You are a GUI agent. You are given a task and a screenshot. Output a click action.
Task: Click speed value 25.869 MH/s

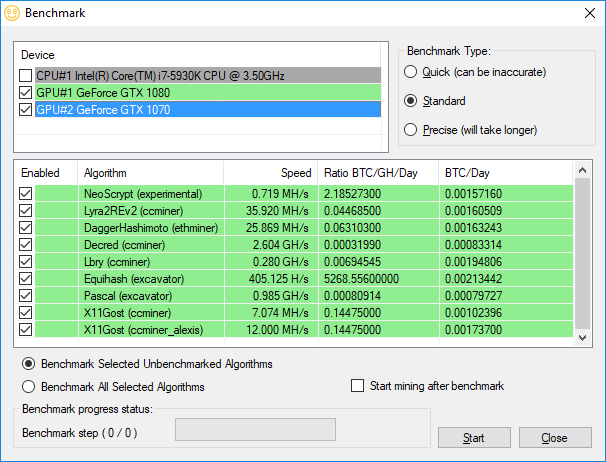(277, 227)
